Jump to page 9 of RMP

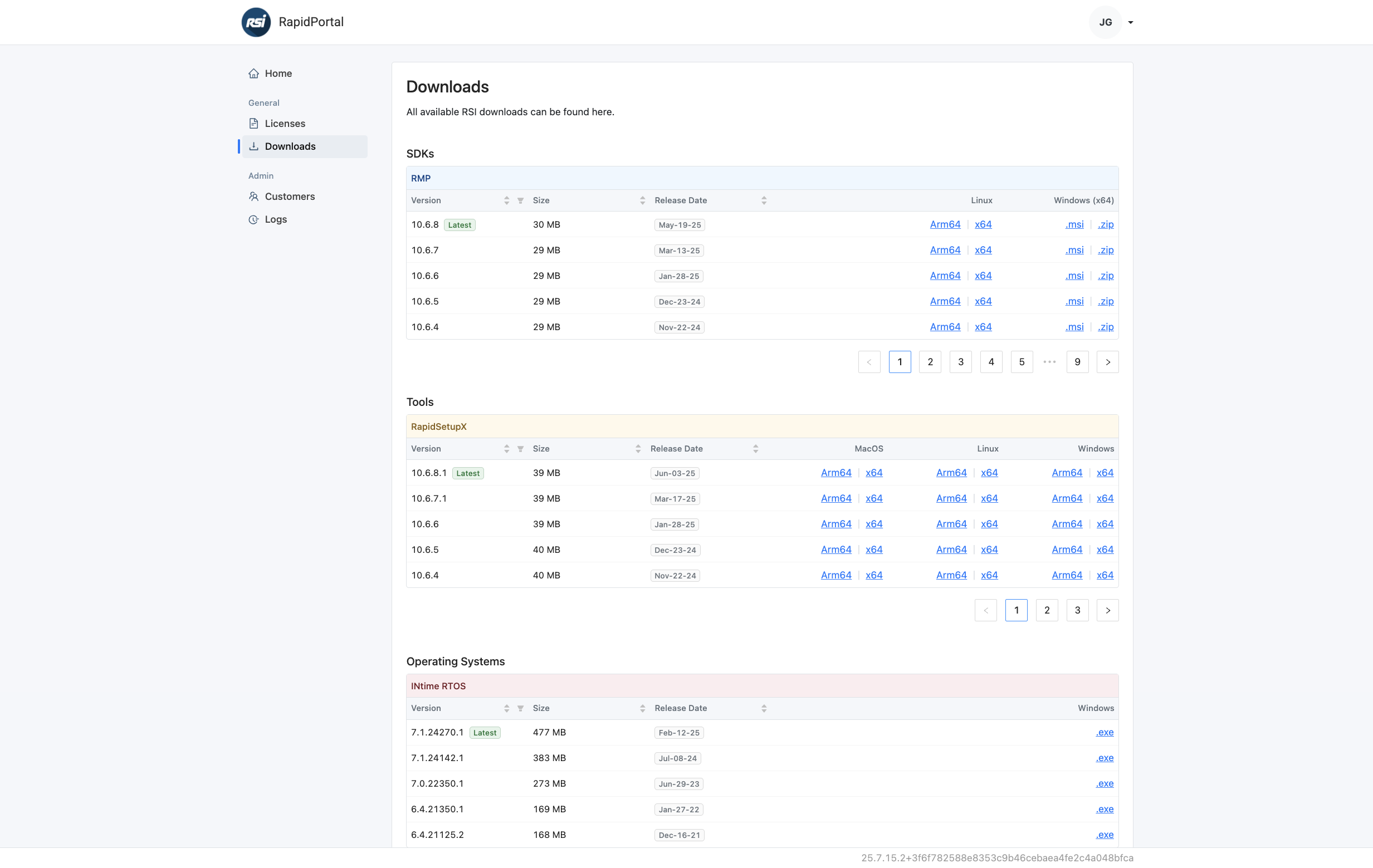(x=1077, y=362)
